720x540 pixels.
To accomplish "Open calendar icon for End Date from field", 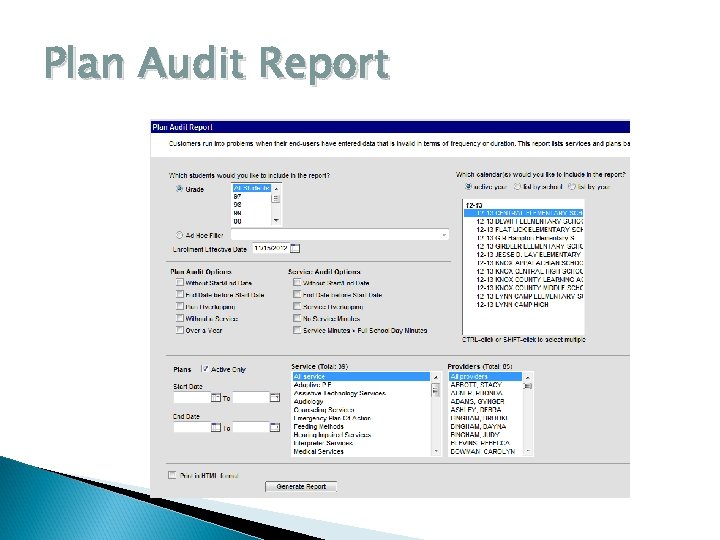I will coord(216,428).
